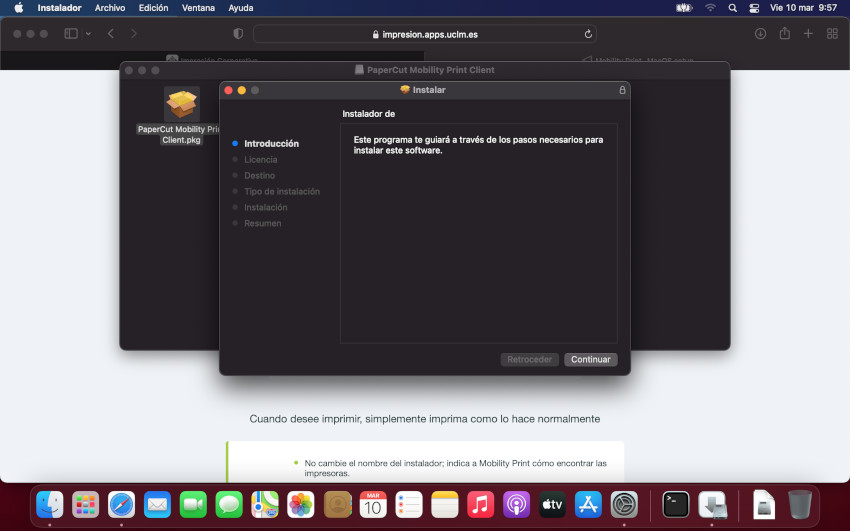Screen dimensions: 850x531
Task: Toggle the Safari sidebar button
Action: point(71,34)
